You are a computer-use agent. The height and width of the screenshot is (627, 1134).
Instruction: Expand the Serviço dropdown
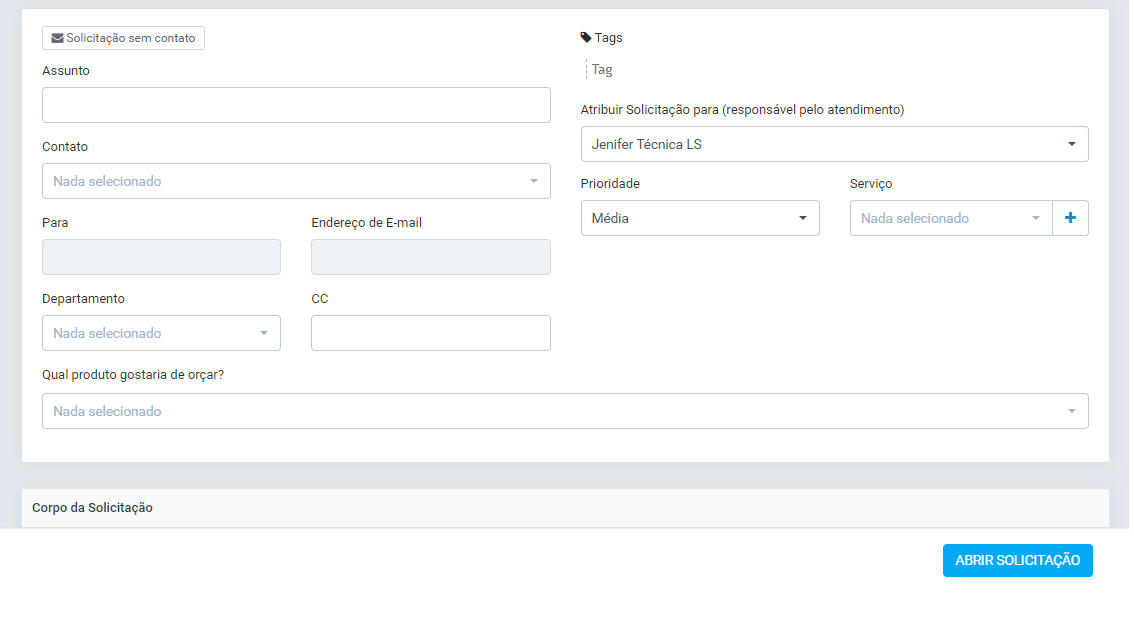pos(950,218)
